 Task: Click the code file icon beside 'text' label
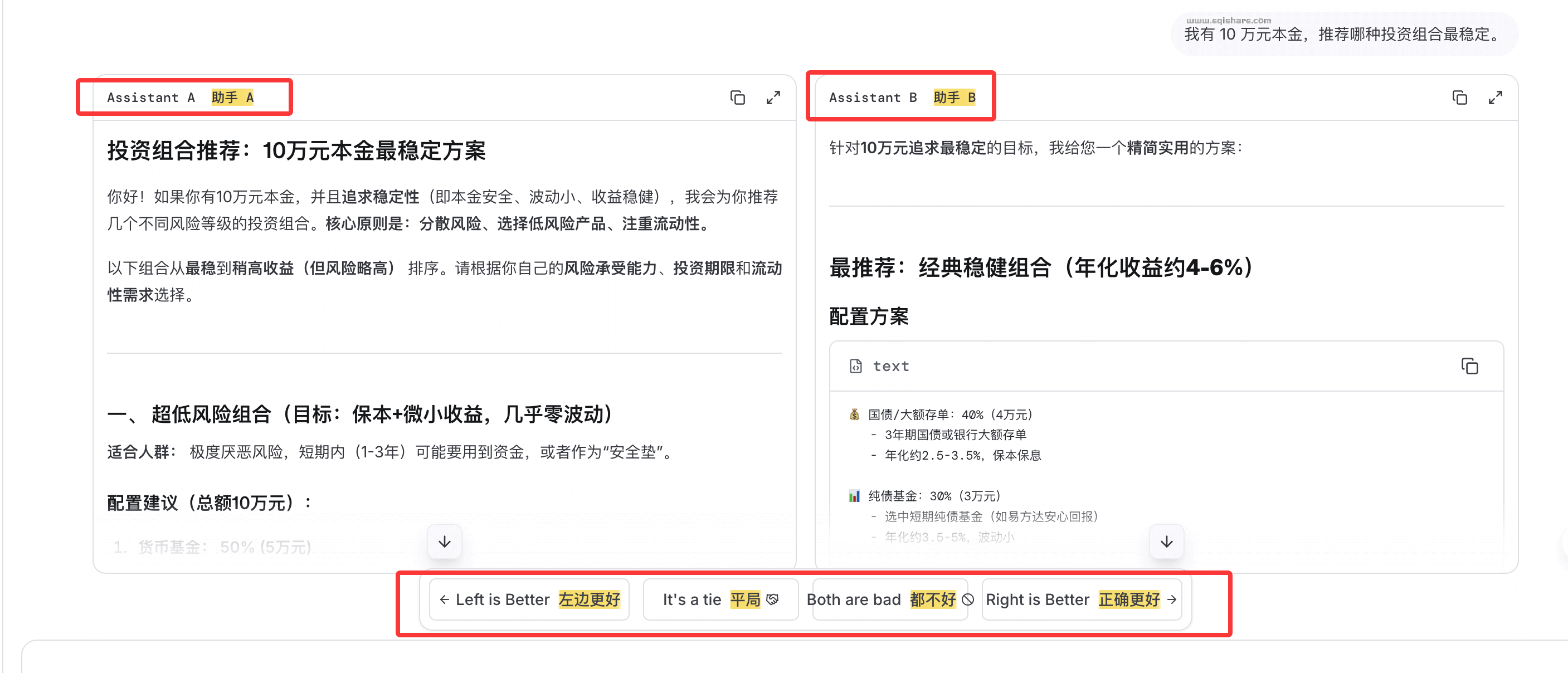855,367
